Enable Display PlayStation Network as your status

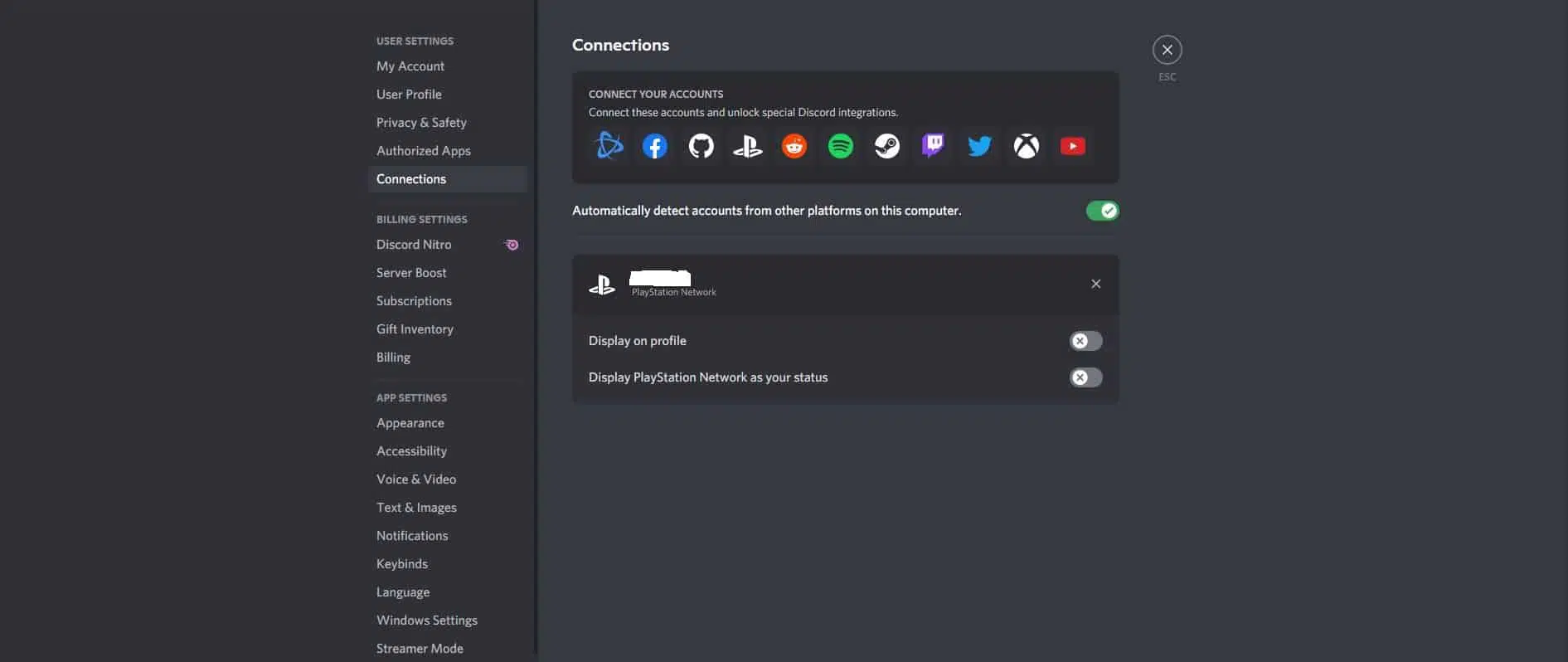click(x=1086, y=377)
